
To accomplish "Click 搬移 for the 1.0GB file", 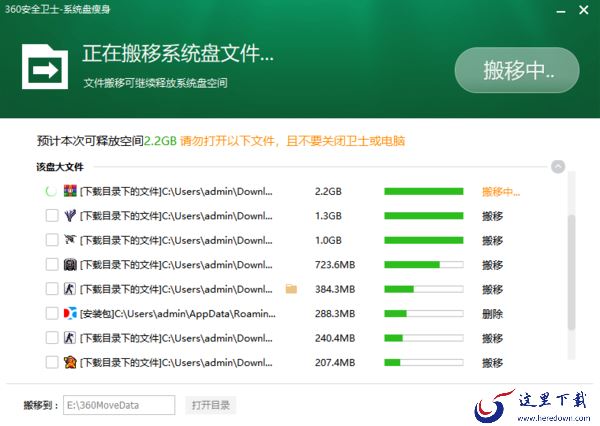I will (492, 240).
